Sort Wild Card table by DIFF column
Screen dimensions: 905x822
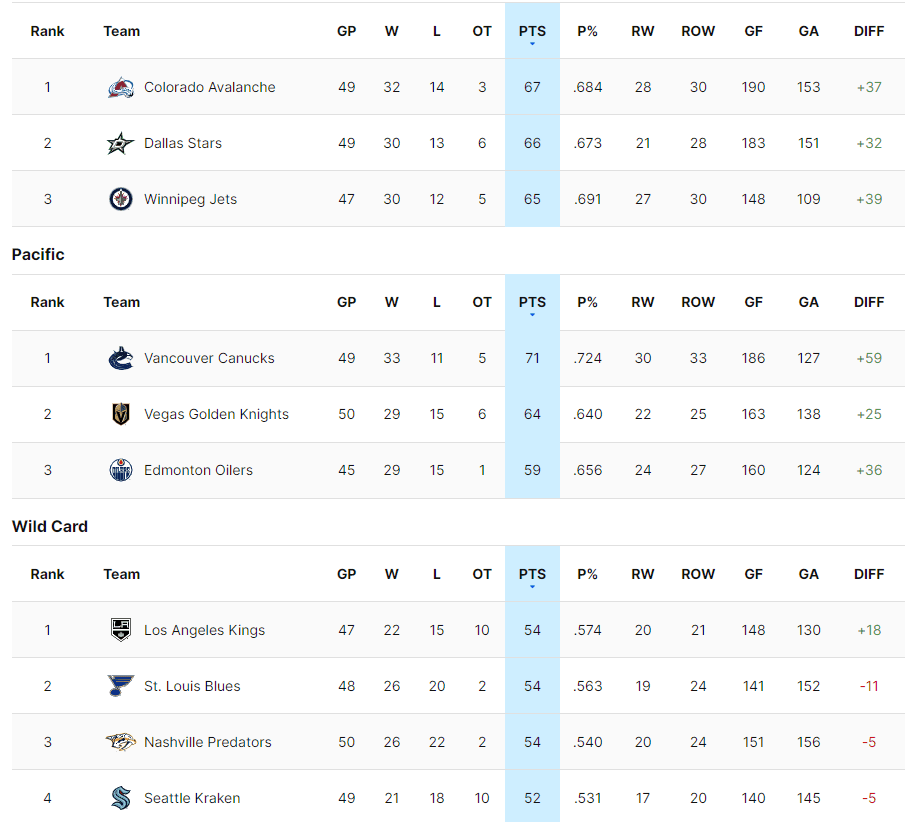(869, 574)
